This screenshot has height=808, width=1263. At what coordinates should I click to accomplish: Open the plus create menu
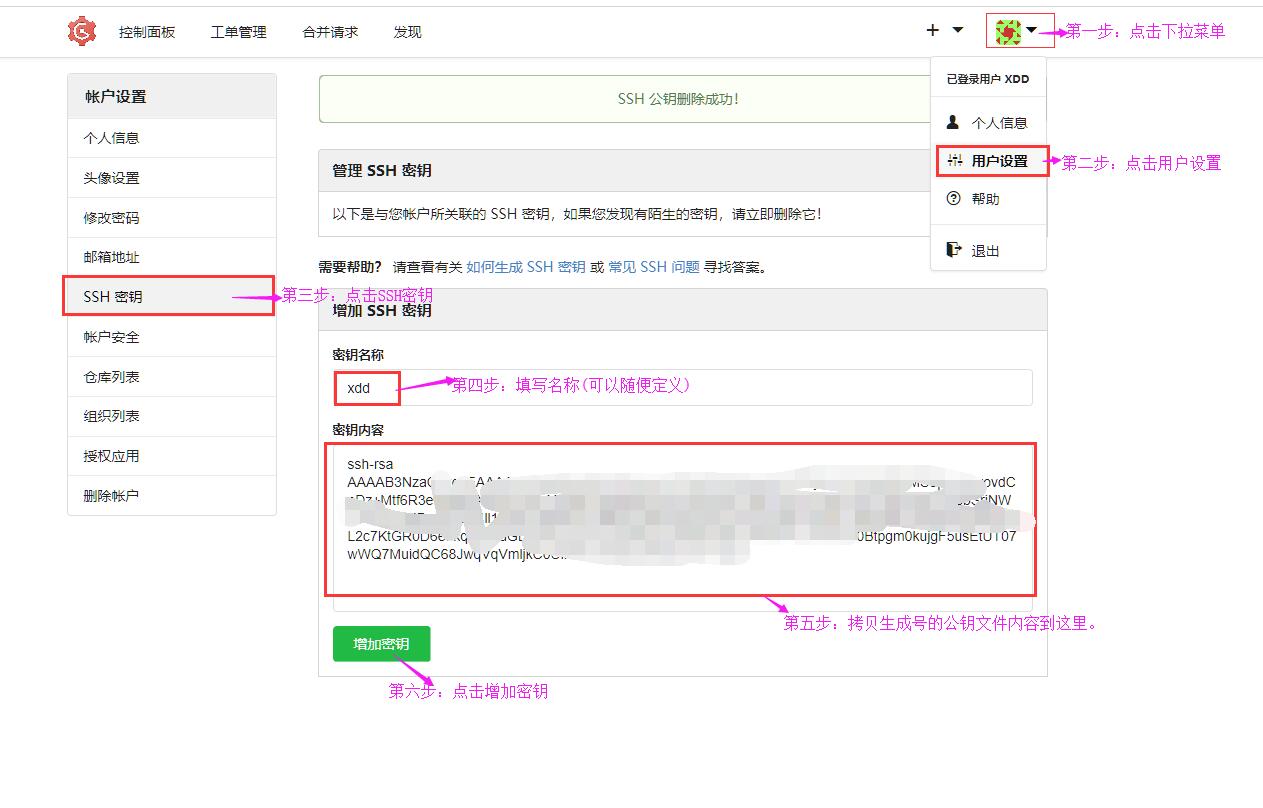tap(944, 30)
